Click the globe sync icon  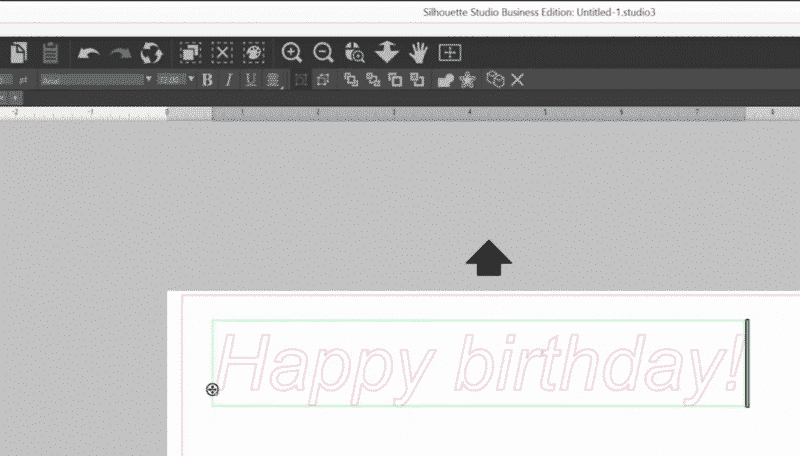[152, 53]
